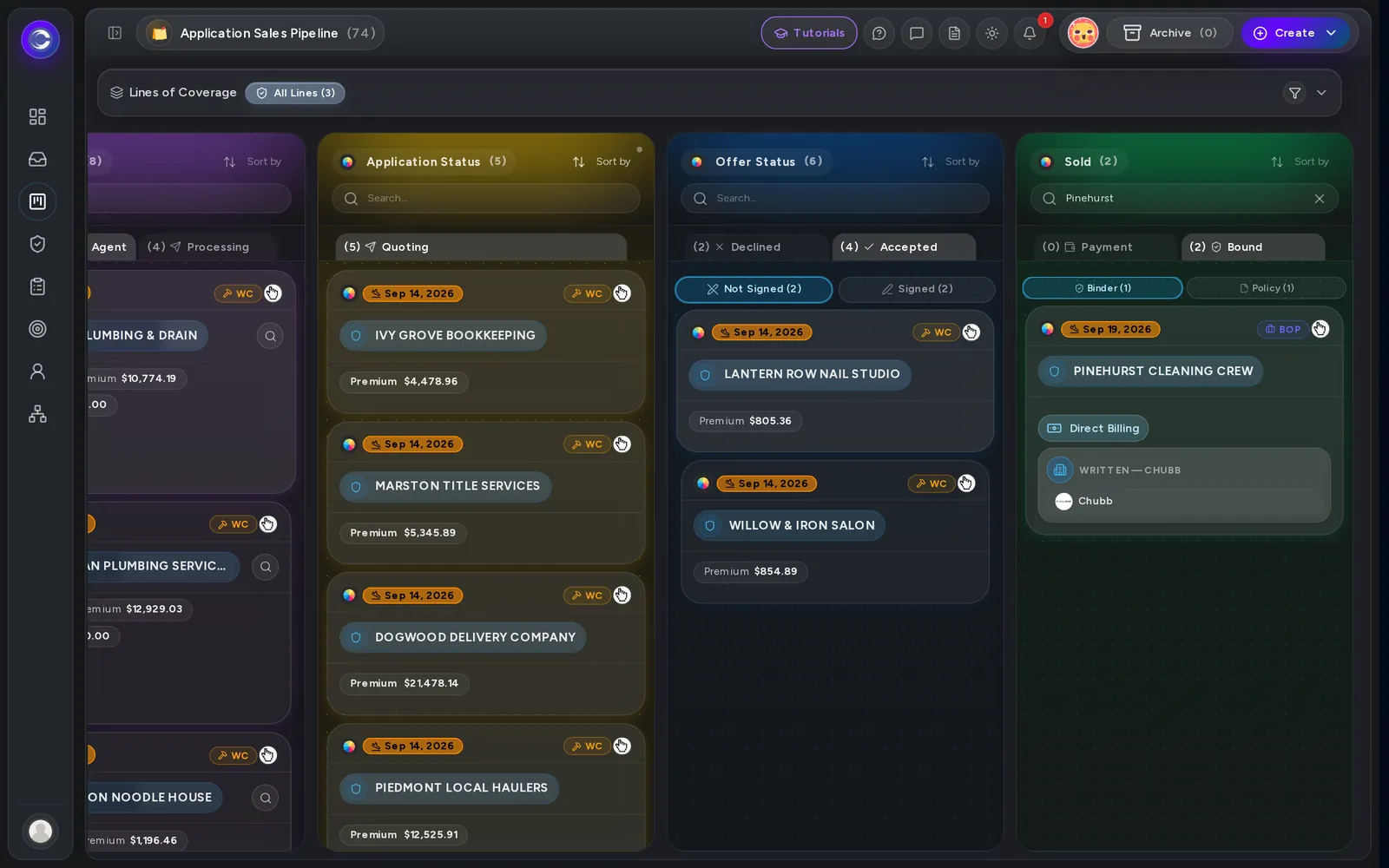Select the Policy (1) filter

click(1267, 288)
